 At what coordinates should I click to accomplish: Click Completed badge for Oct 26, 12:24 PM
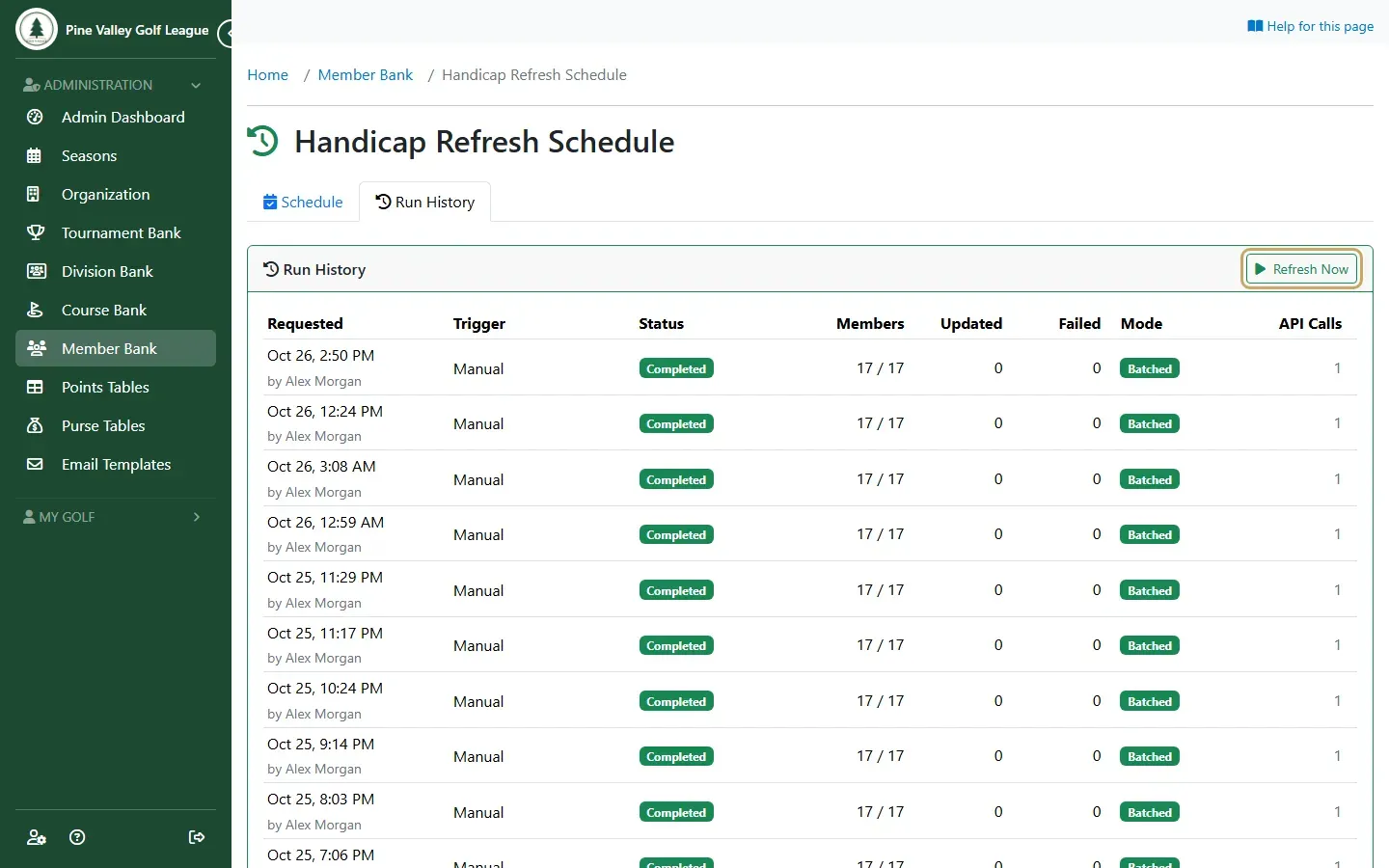[x=676, y=424]
